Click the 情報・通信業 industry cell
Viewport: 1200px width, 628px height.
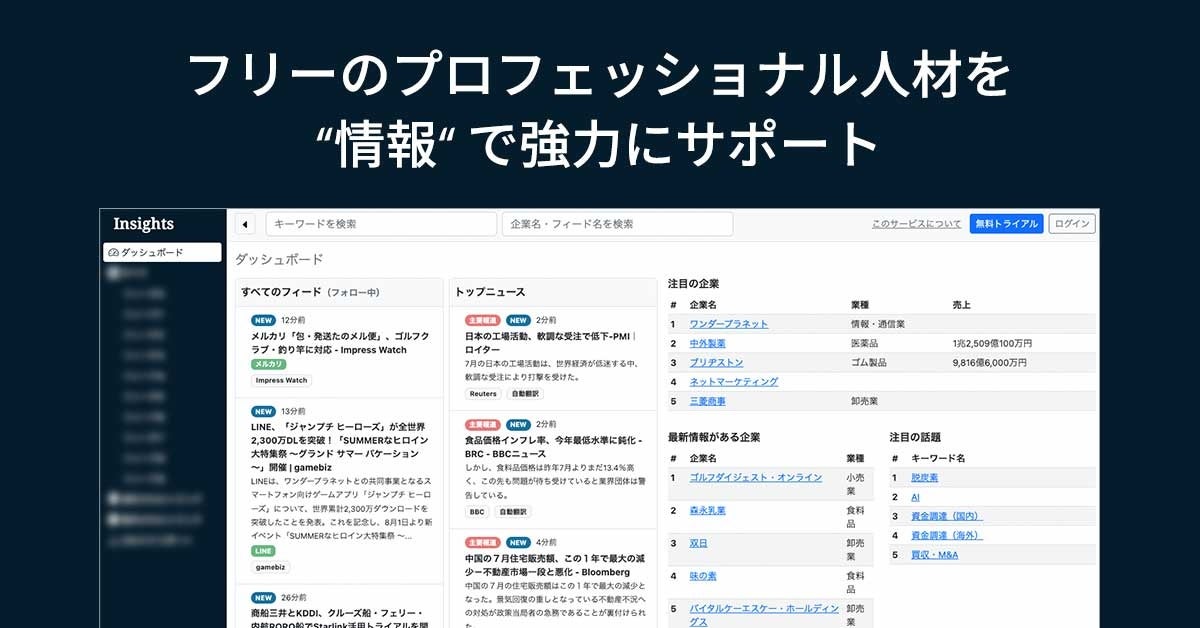click(x=878, y=324)
